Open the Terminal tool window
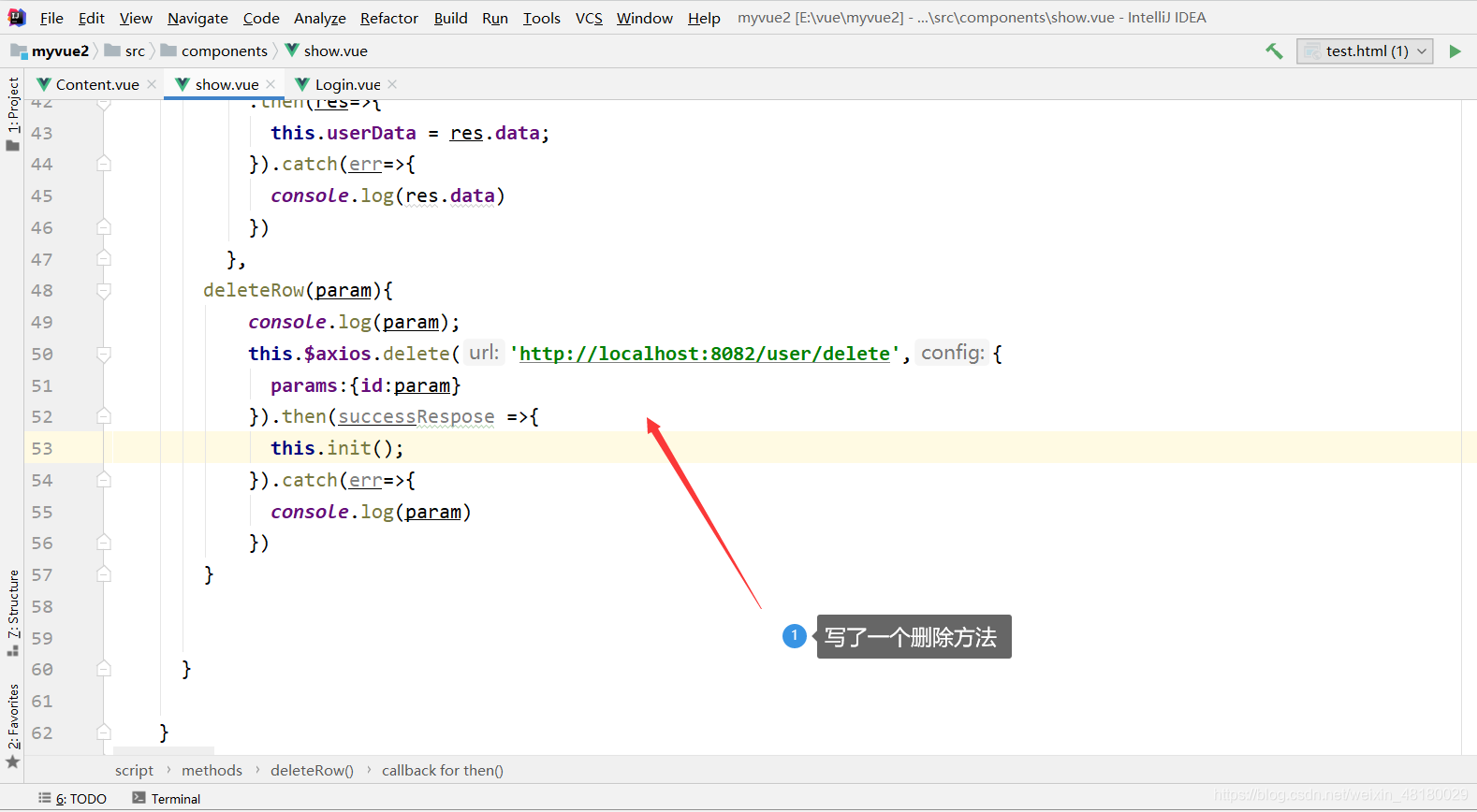Viewport: 1477px width, 812px height. click(167, 799)
